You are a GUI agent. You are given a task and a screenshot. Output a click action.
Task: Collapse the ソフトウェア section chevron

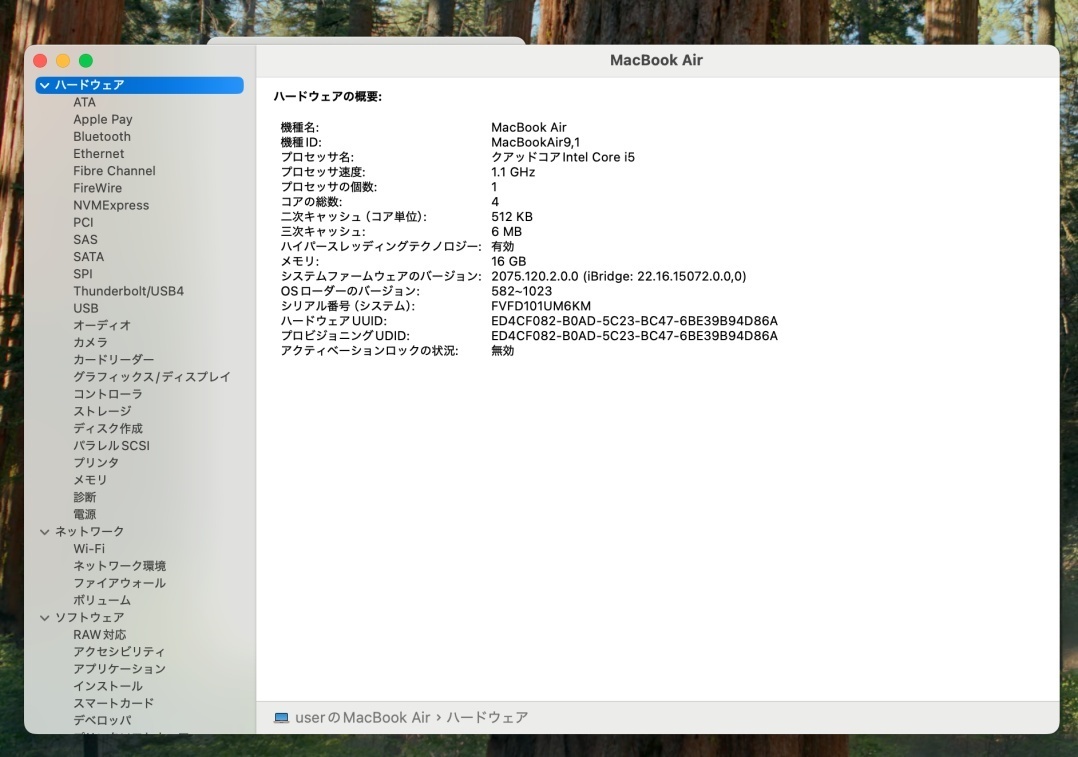pyautogui.click(x=45, y=617)
